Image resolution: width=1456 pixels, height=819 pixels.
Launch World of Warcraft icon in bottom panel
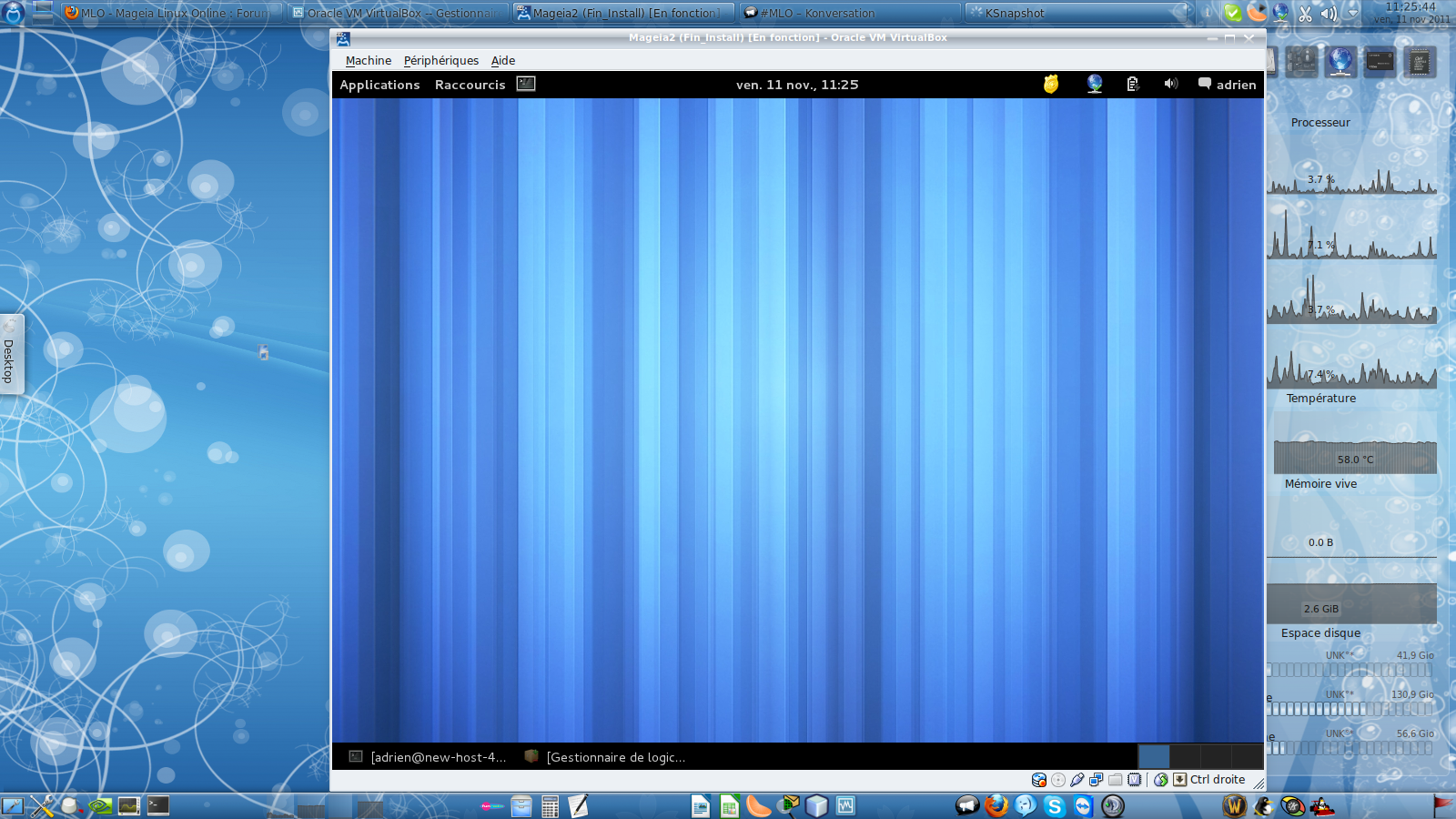1234,805
